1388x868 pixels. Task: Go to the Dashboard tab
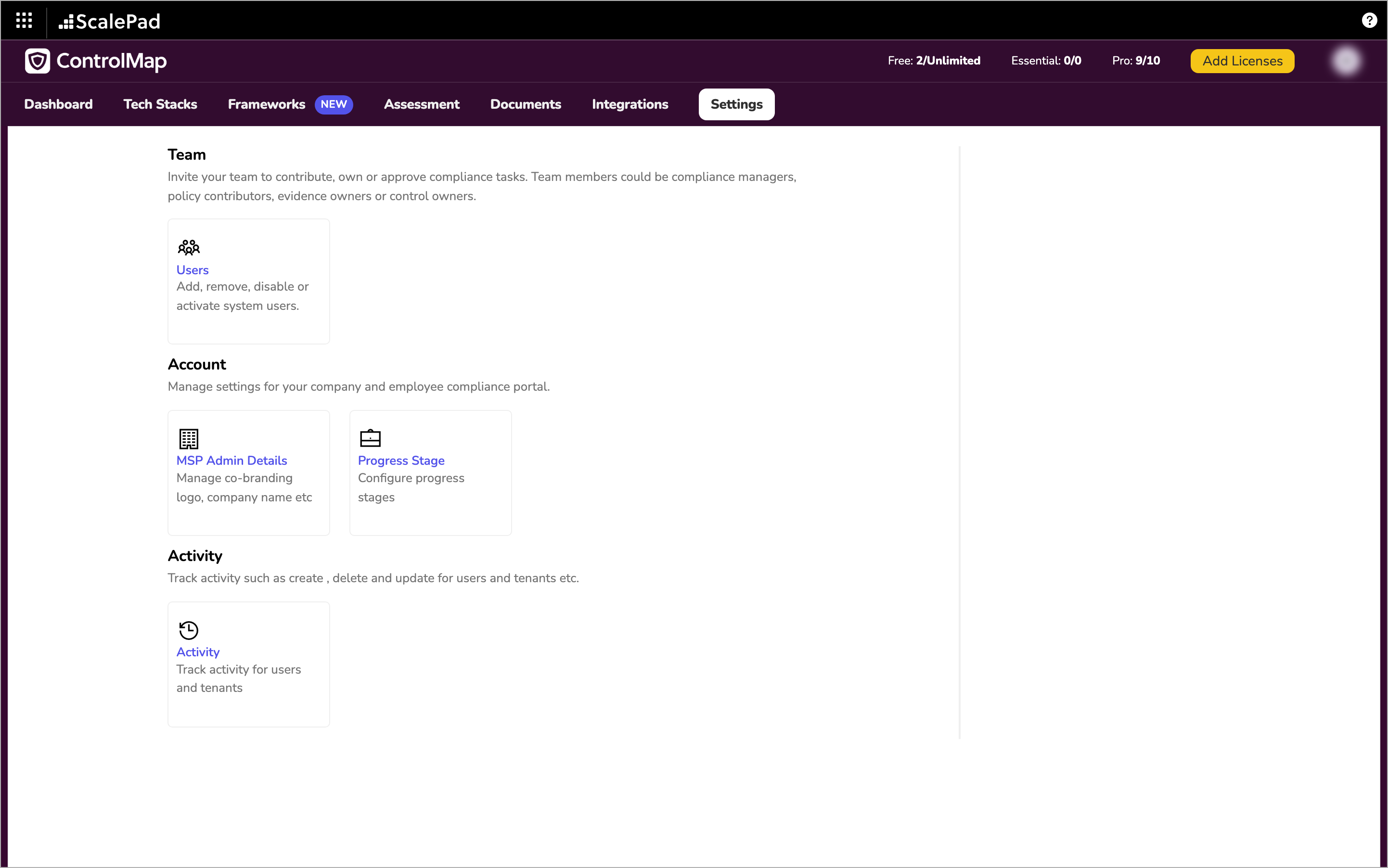pyautogui.click(x=59, y=104)
